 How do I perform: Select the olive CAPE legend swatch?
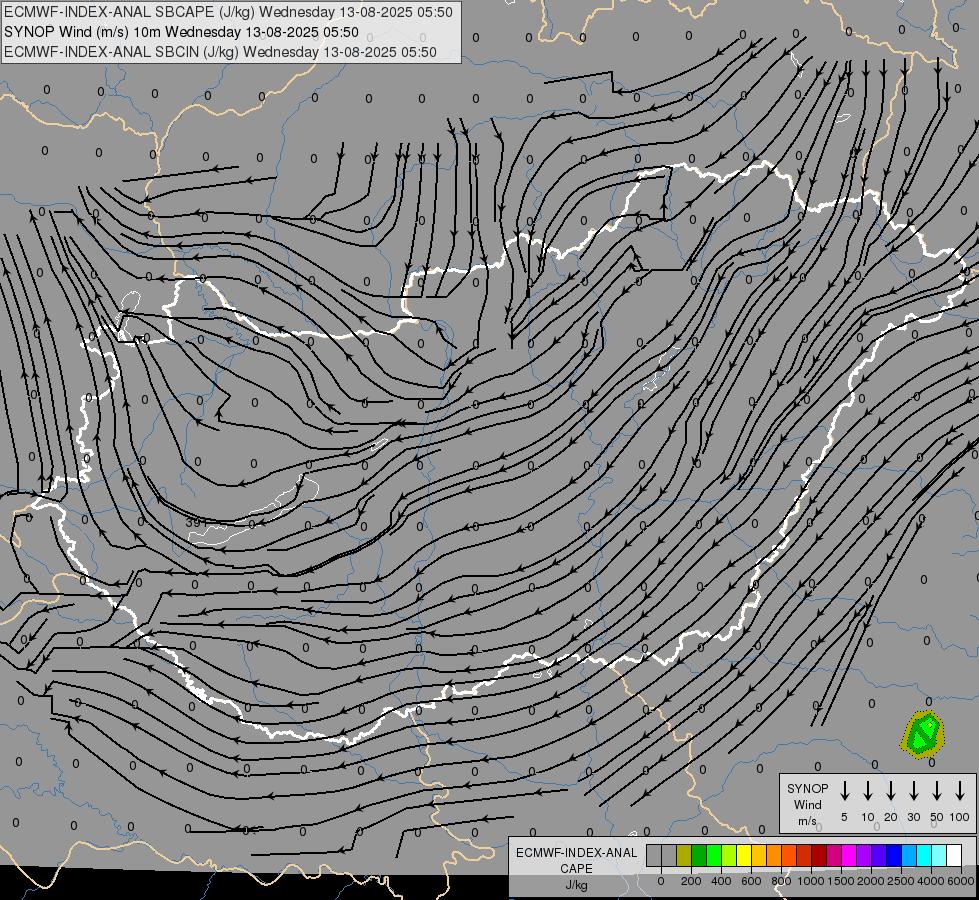click(x=684, y=855)
